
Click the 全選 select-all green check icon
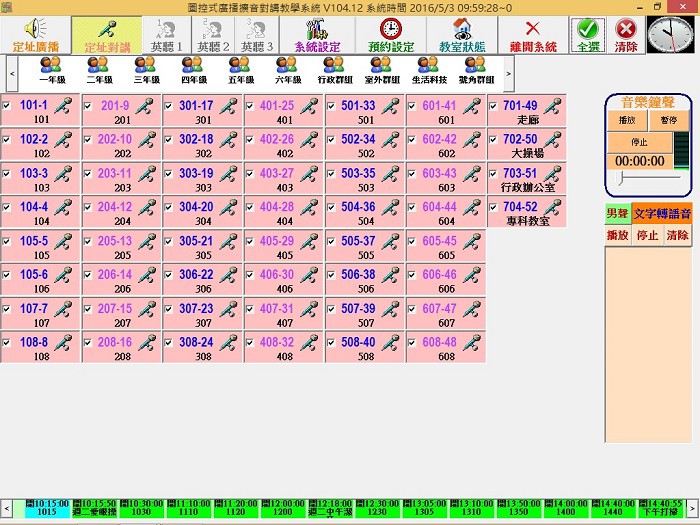point(586,30)
